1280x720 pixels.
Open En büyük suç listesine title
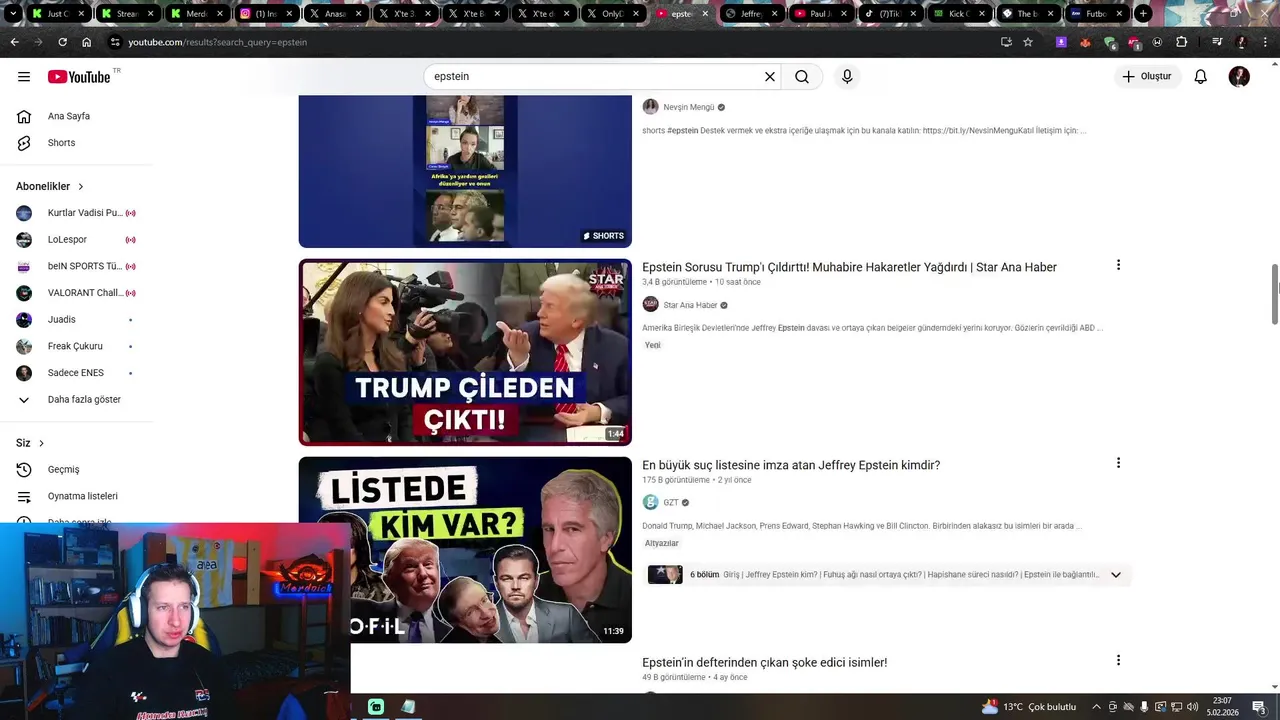791,465
